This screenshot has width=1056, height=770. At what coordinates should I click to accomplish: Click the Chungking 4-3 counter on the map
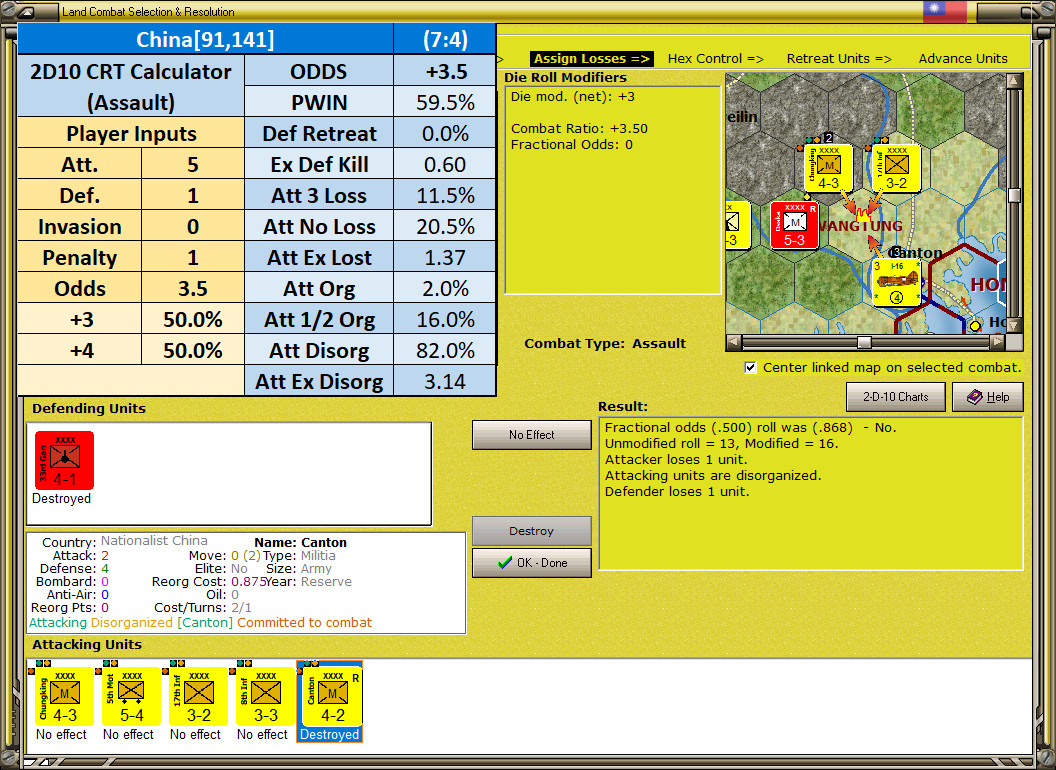tap(828, 168)
